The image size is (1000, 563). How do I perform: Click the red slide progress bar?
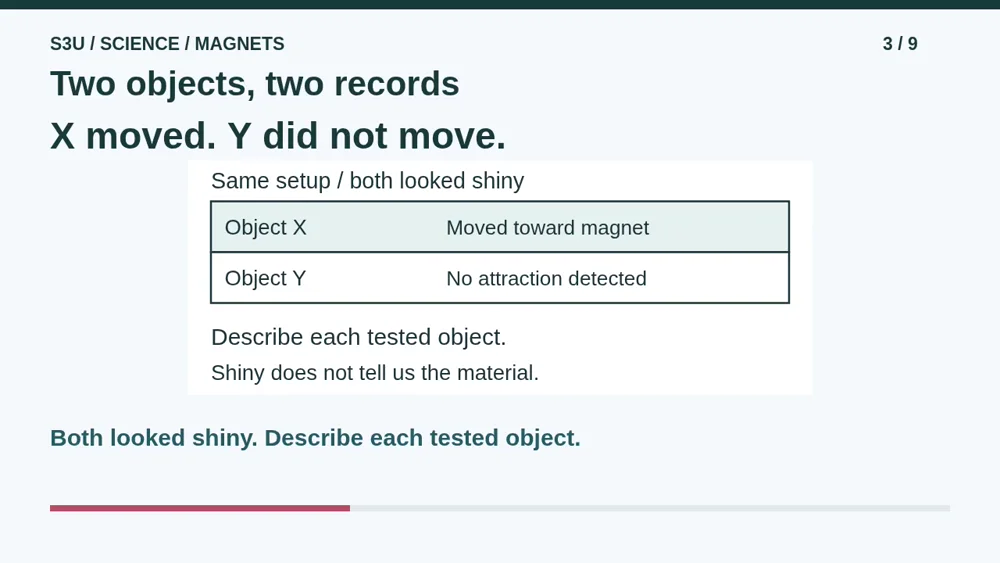200,508
